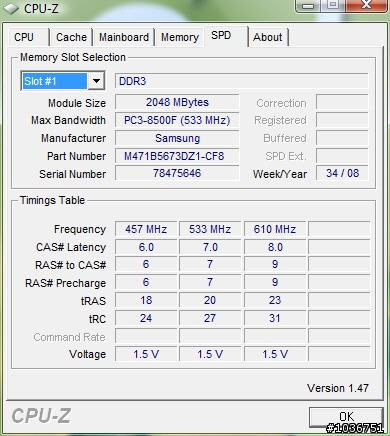Click the 610 MHz frequency cell
This screenshot has width=390, height=436.
(275, 229)
